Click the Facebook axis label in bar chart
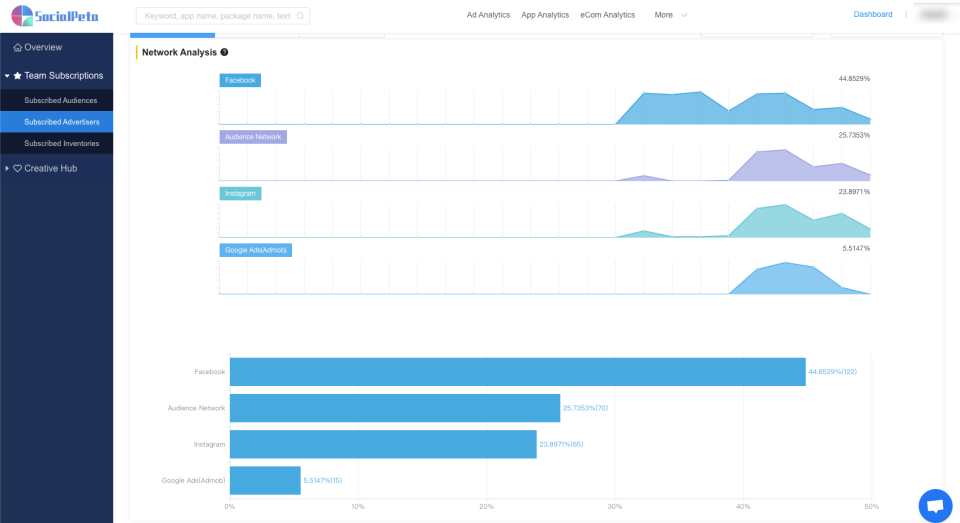Screen dimensions: 960x523 [x=209, y=372]
